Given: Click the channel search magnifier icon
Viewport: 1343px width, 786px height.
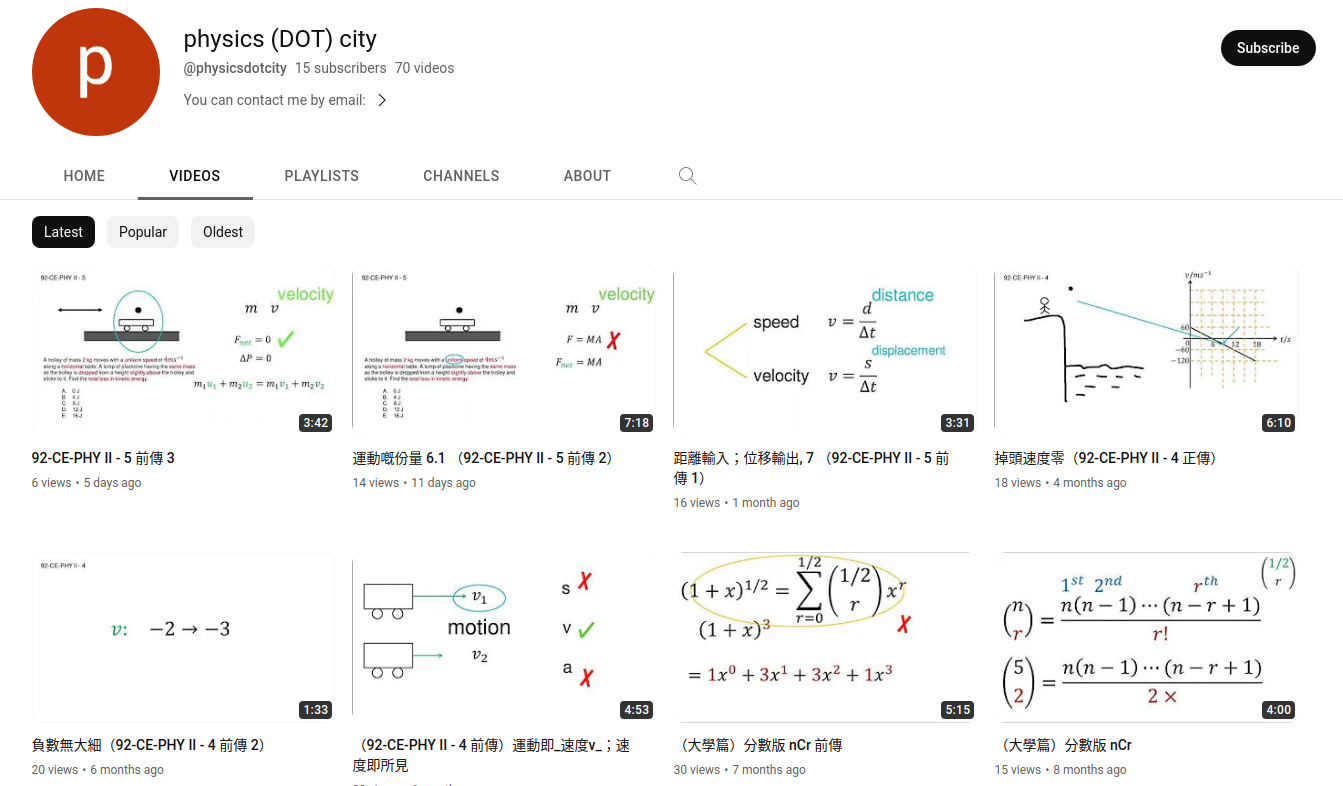Looking at the screenshot, I should (x=687, y=176).
